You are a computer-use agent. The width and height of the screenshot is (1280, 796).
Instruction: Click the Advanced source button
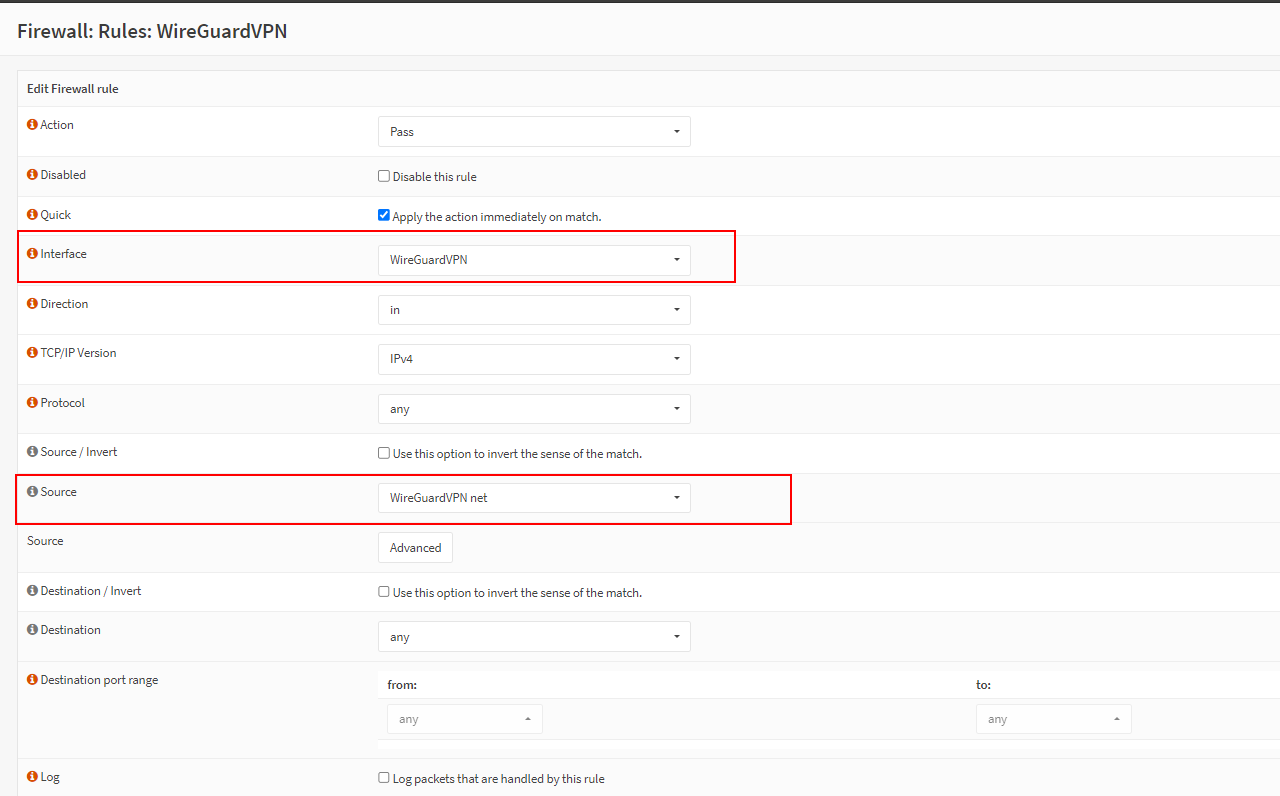415,548
